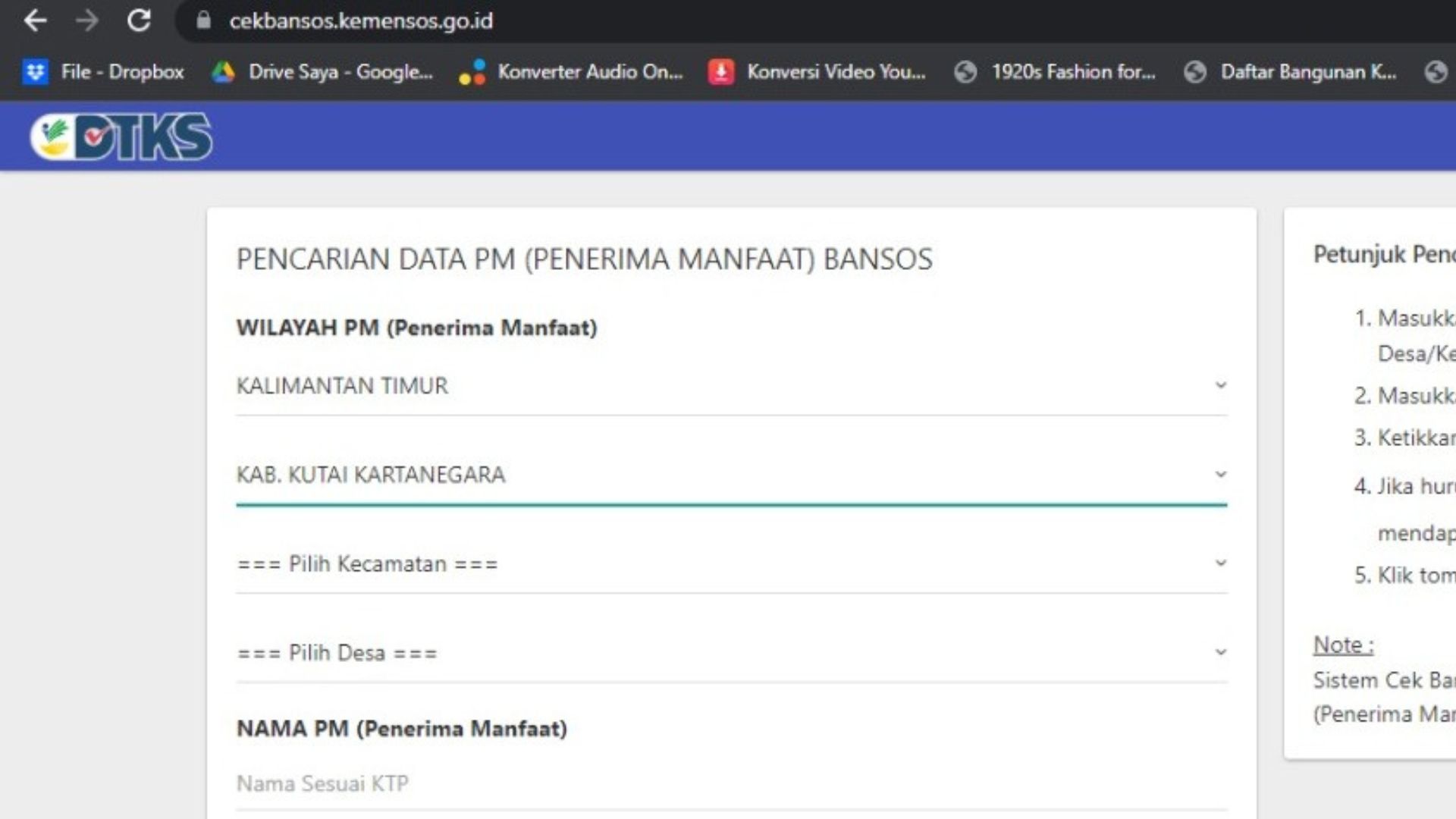Click the chevron arrow beside Pilih Desa
This screenshot has height=819, width=1456.
(1220, 652)
